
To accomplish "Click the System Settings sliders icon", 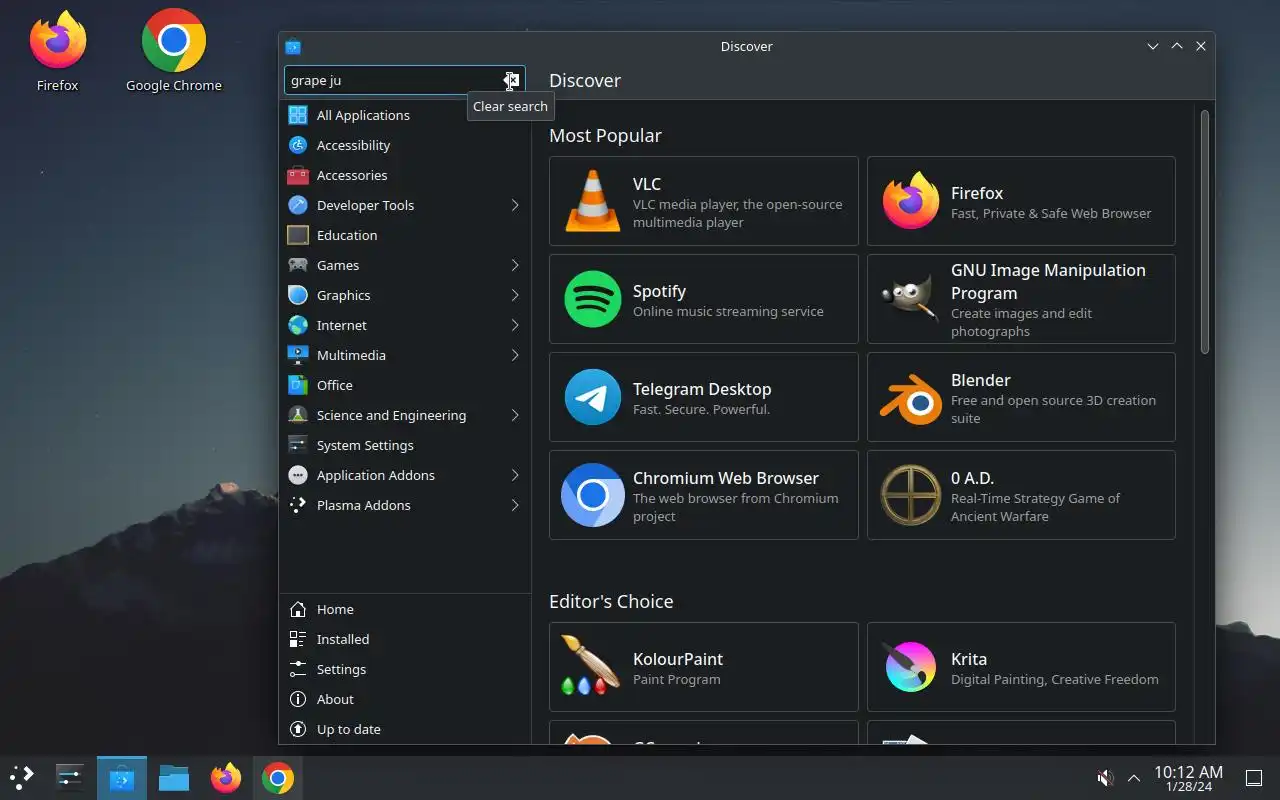I will point(298,445).
